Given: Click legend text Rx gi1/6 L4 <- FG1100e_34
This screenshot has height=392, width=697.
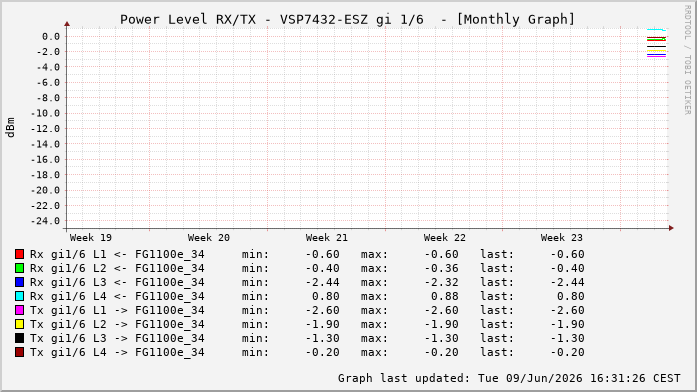Looking at the screenshot, I should point(117,296).
